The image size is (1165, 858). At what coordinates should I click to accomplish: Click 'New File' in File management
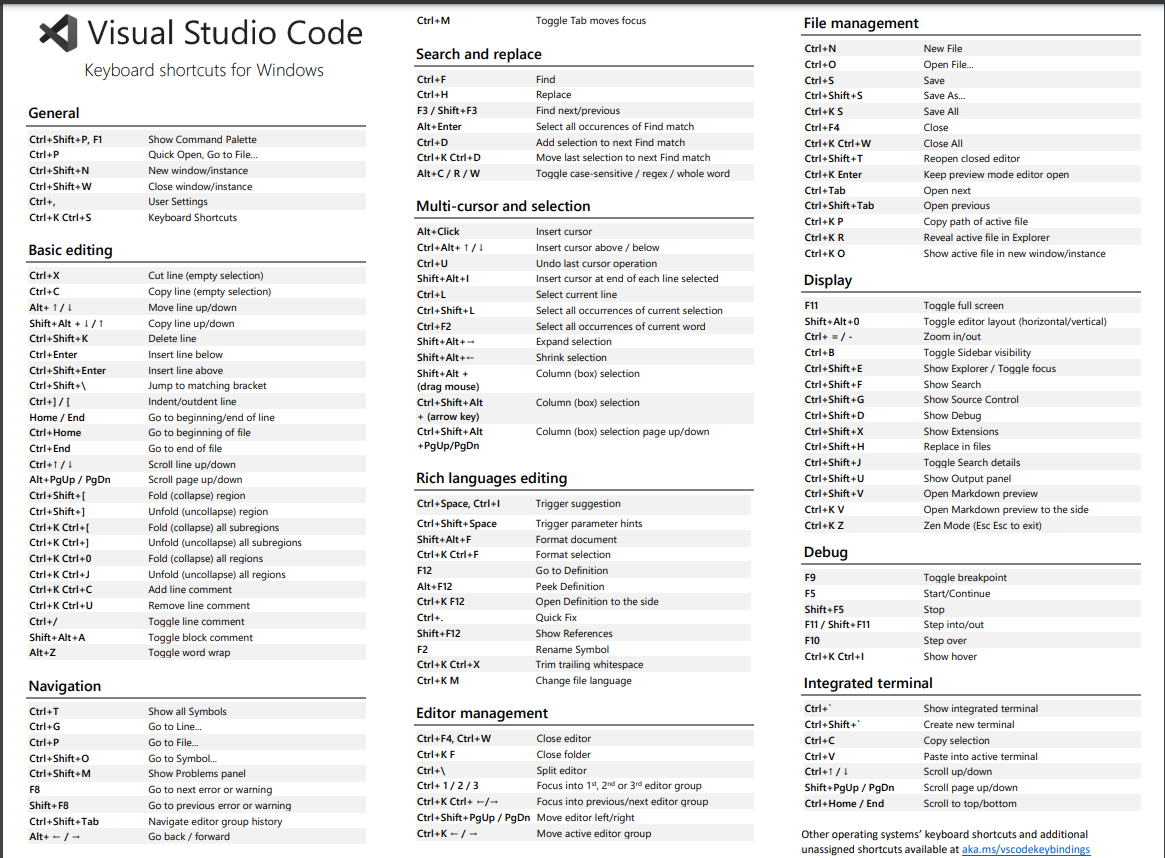[943, 48]
